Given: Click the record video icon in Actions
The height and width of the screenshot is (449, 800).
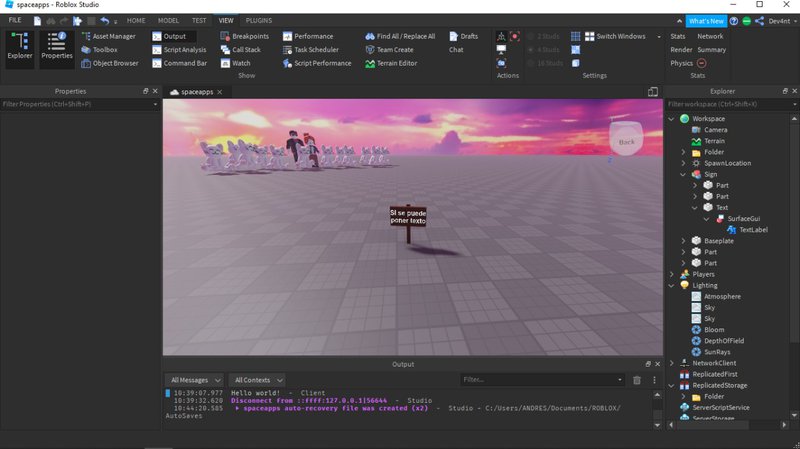Looking at the screenshot, I should coord(515,36).
